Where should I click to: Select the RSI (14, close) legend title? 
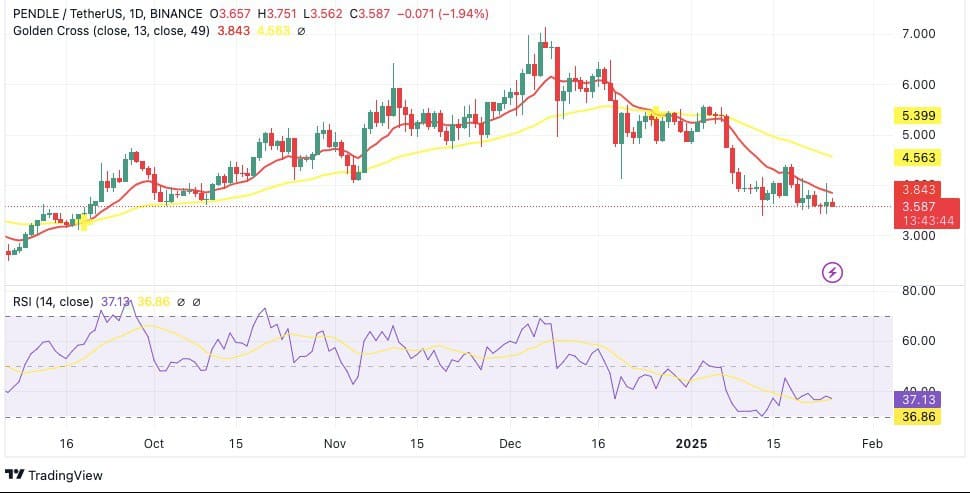tap(54, 301)
